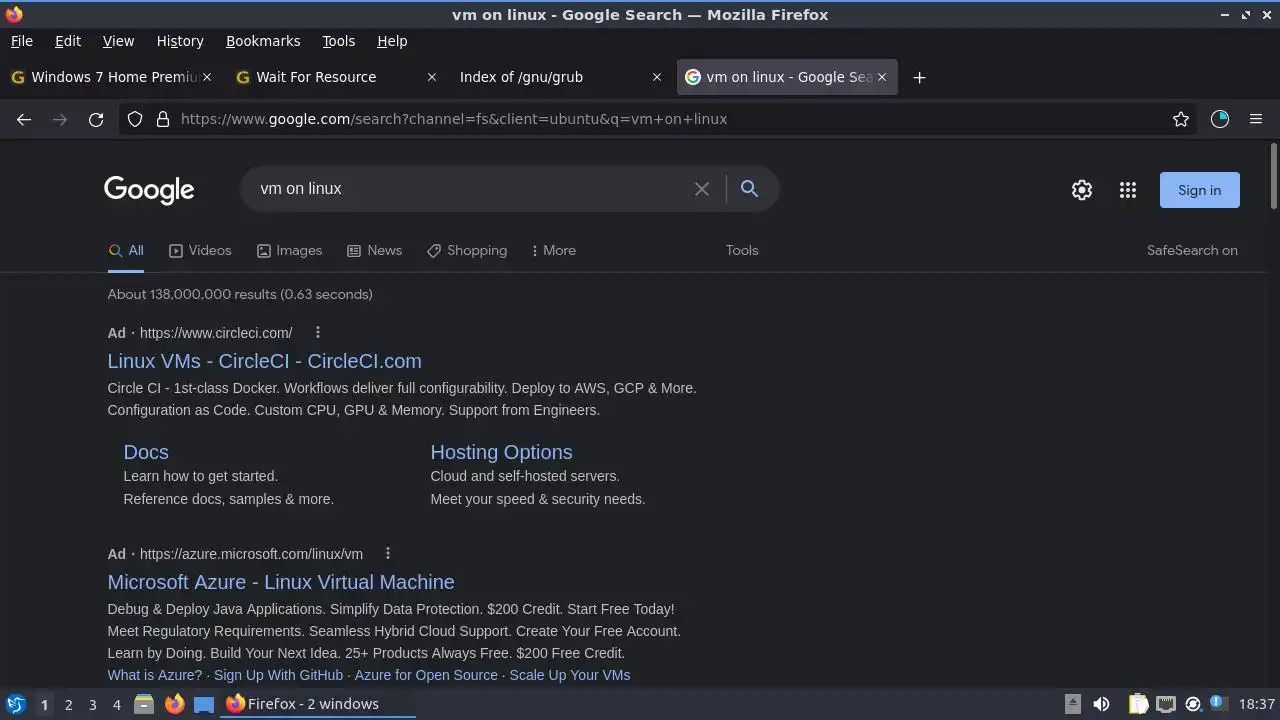
Task: Click the Google logo
Action: (149, 190)
